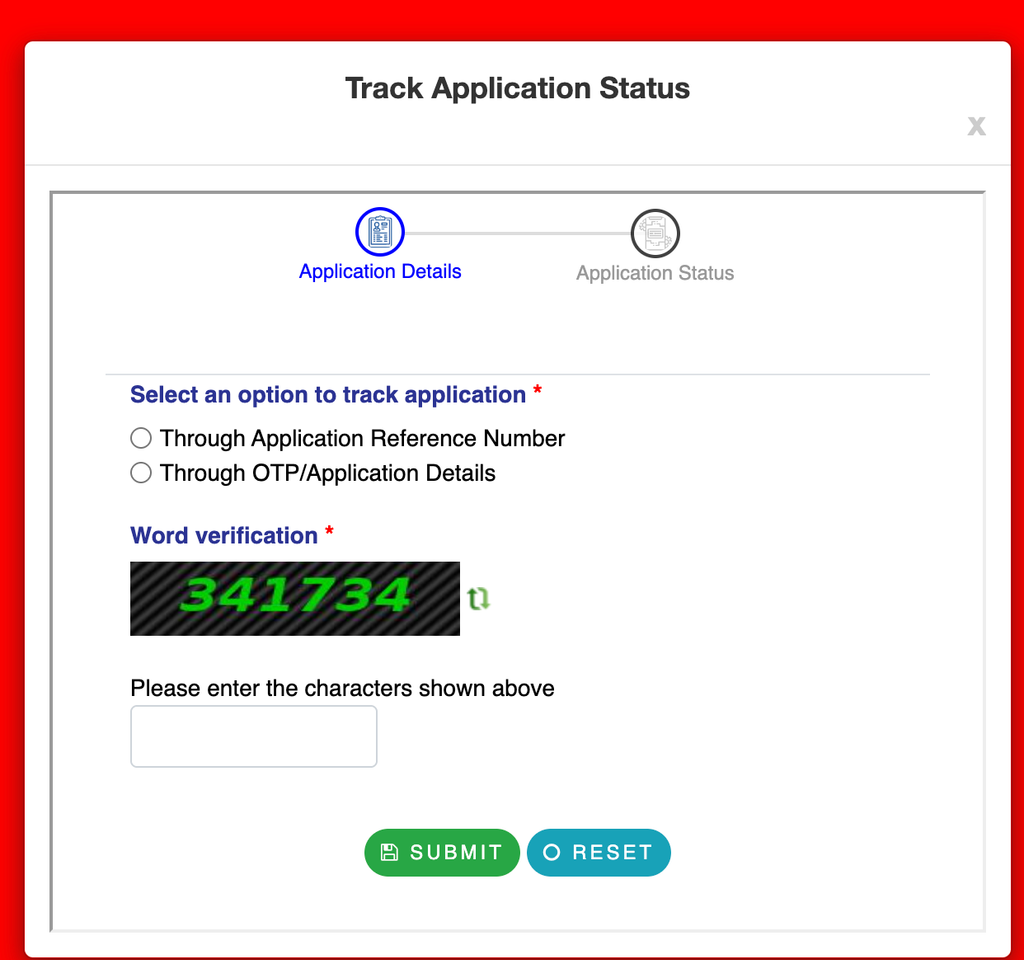Viewport: 1024px width, 960px height.
Task: Click the green SUBMIT button
Action: coord(442,852)
